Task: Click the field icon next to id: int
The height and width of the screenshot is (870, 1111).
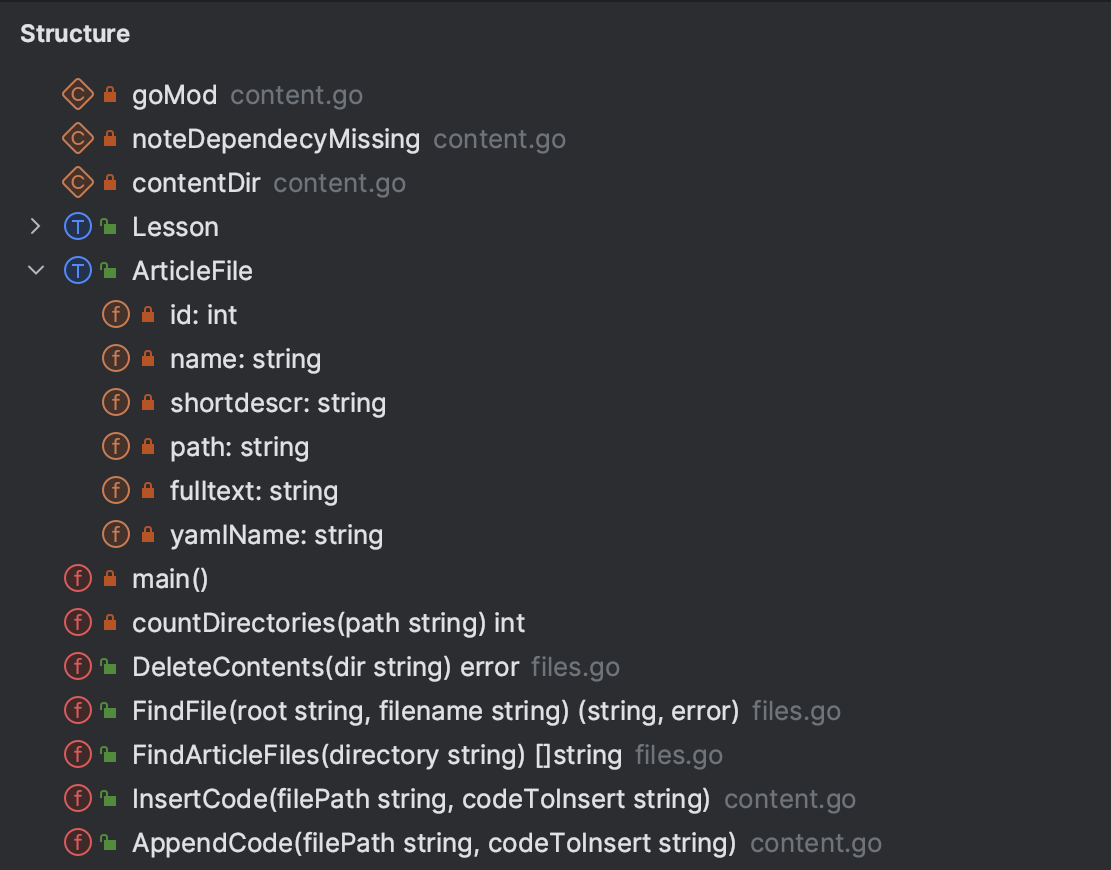Action: [x=116, y=314]
